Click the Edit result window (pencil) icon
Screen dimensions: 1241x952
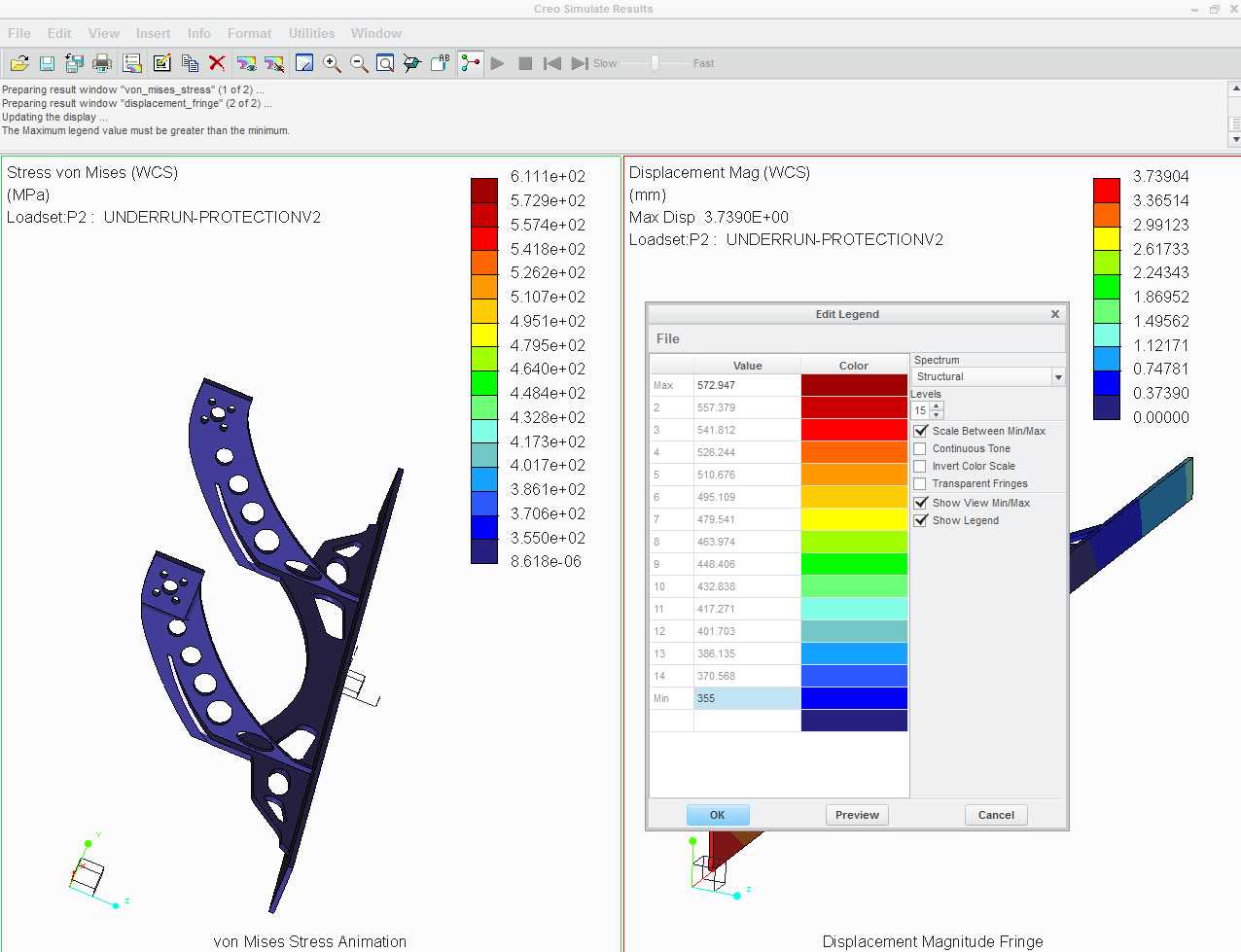161,63
